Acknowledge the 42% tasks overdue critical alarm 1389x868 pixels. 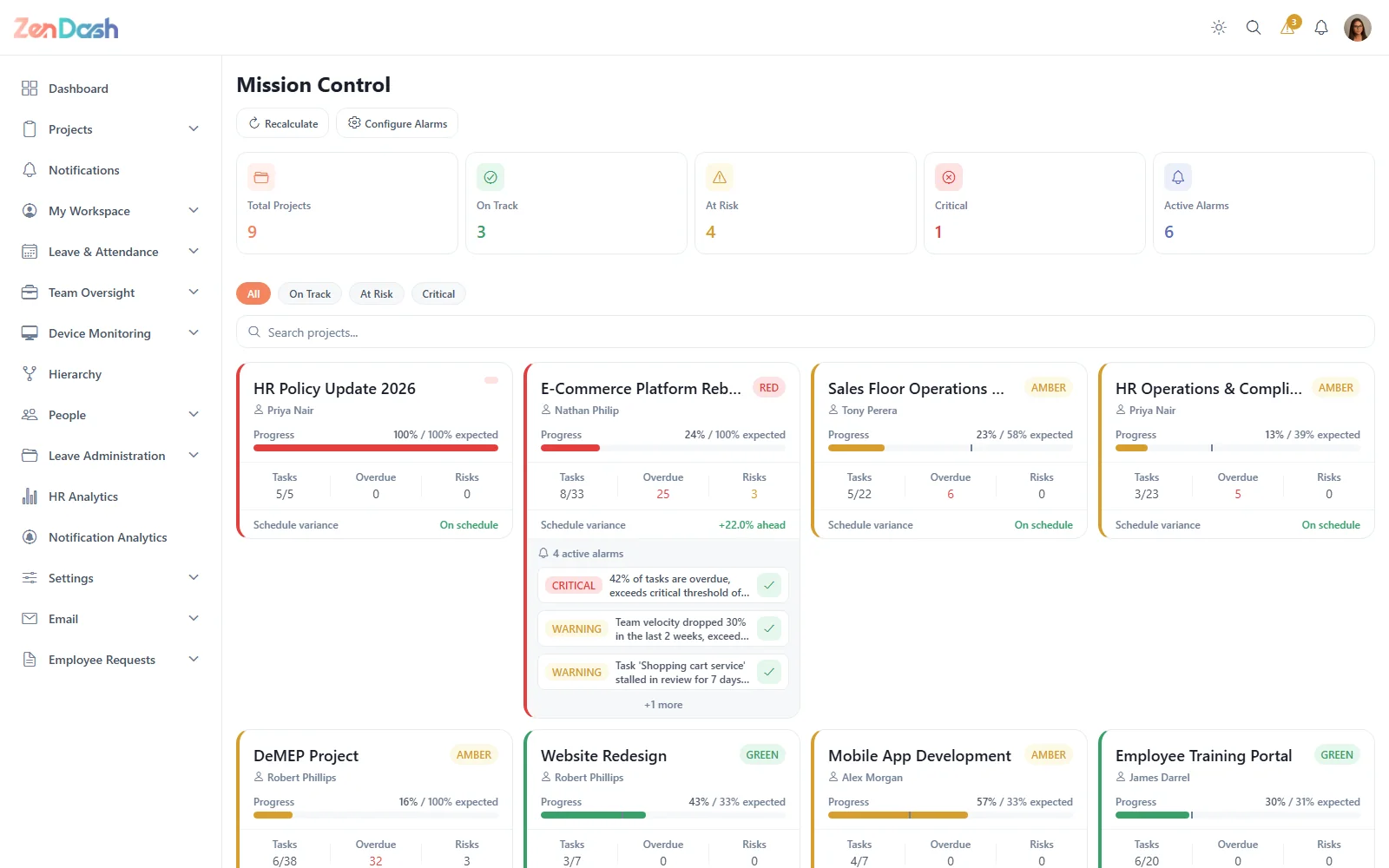tap(769, 585)
